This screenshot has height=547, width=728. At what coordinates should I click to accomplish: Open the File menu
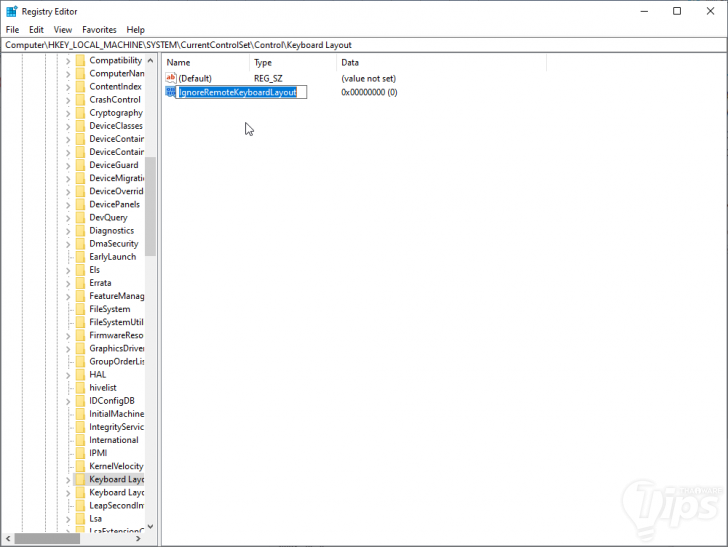pos(12,30)
